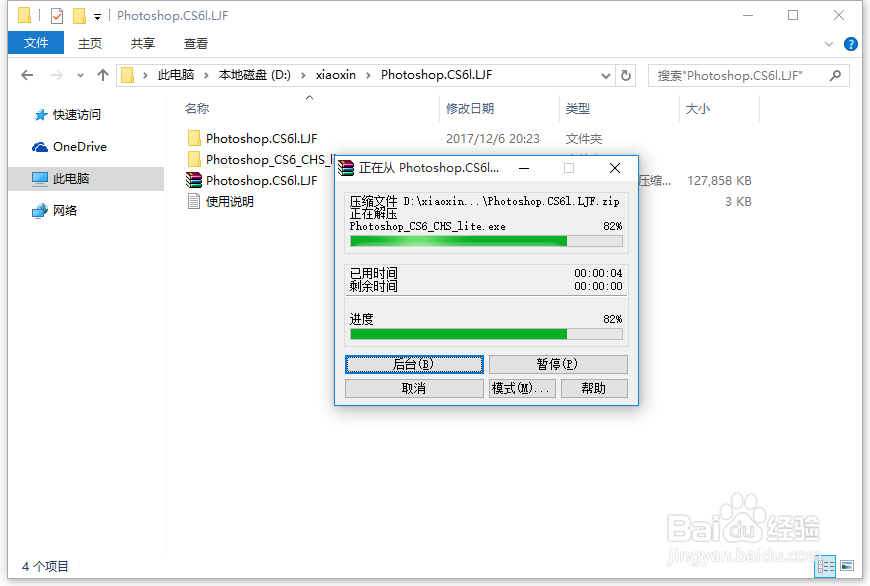Click the Explorer title bar folder icon
870x586 pixels.
pyautogui.click(x=24, y=15)
